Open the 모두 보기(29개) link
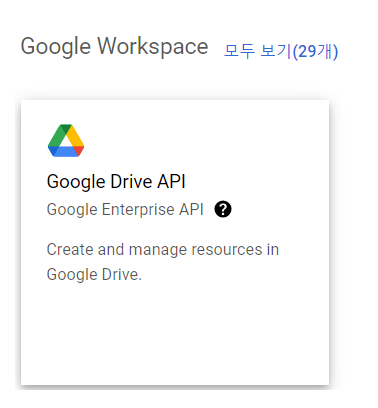 click(281, 51)
